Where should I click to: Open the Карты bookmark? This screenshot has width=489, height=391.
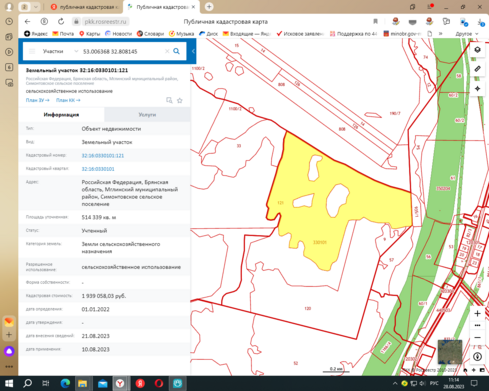click(x=89, y=34)
